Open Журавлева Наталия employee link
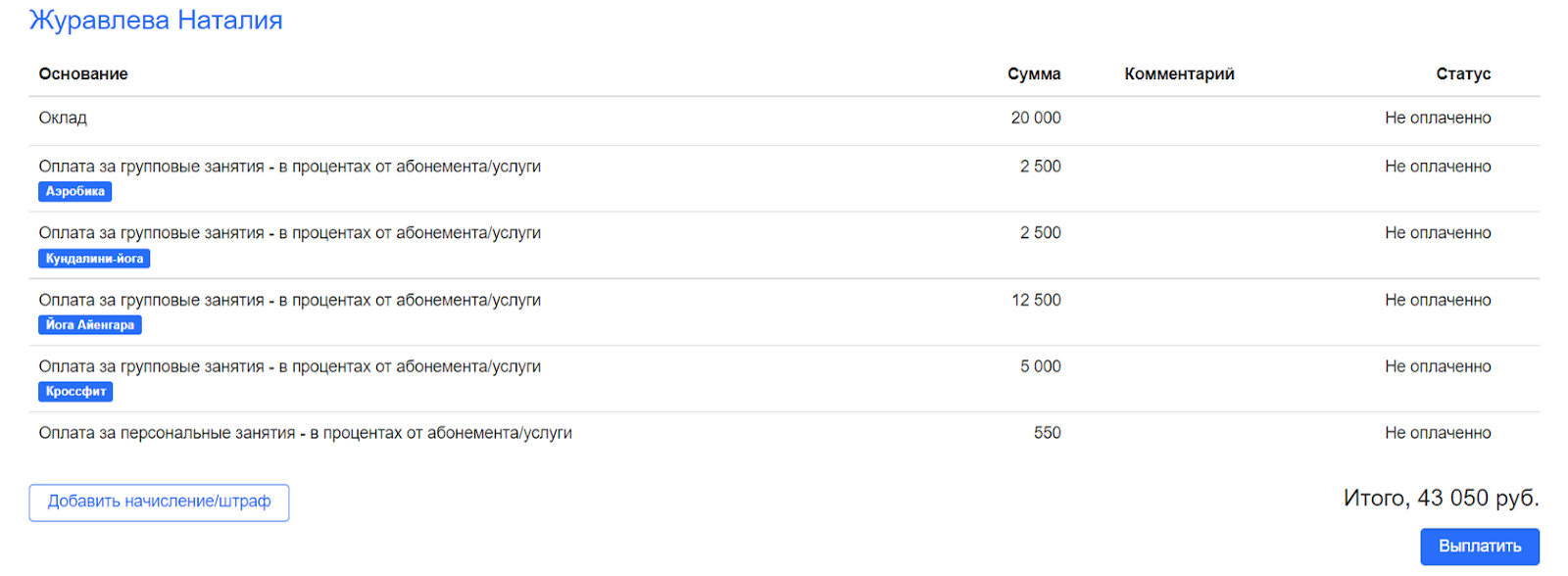The image size is (1568, 576). (156, 21)
